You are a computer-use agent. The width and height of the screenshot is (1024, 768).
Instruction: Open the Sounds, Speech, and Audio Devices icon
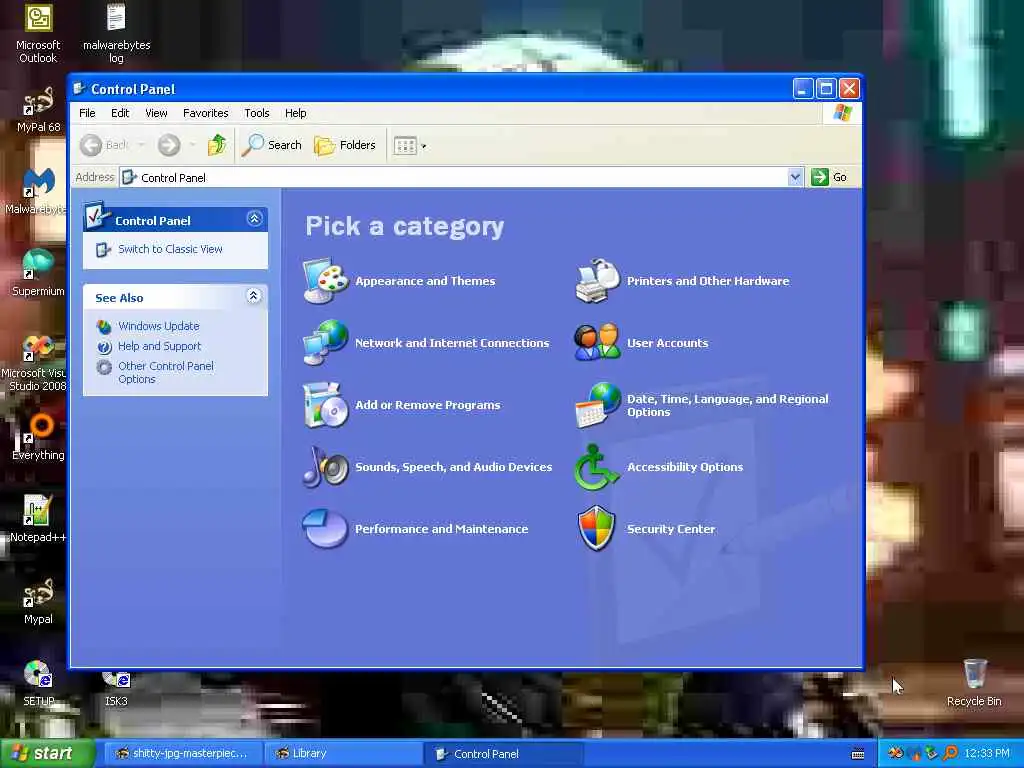tap(325, 467)
